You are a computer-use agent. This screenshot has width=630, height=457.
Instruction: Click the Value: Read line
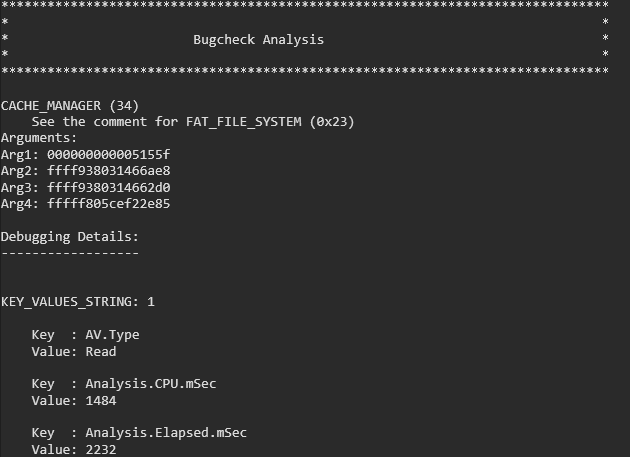tap(74, 351)
